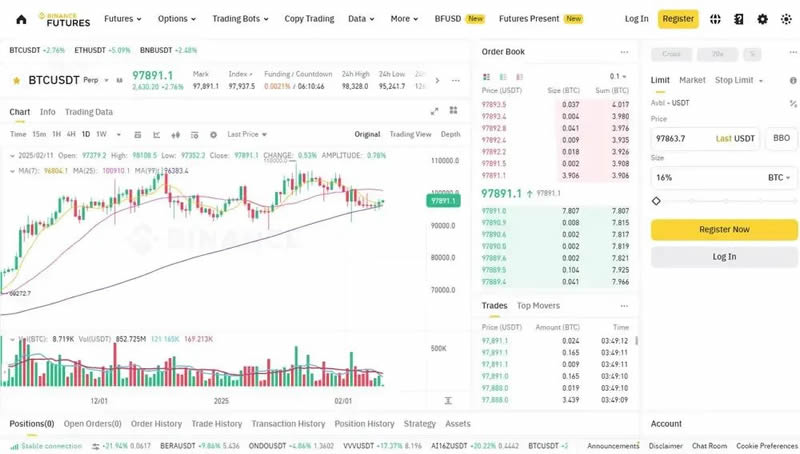This screenshot has width=800, height=454.
Task: Open the ticker bar three-dot menu
Action: pyautogui.click(x=456, y=81)
